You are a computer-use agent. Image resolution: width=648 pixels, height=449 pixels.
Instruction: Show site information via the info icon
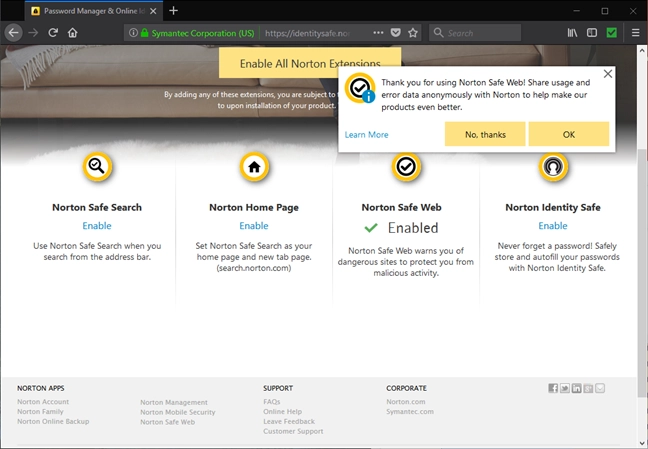(x=133, y=33)
